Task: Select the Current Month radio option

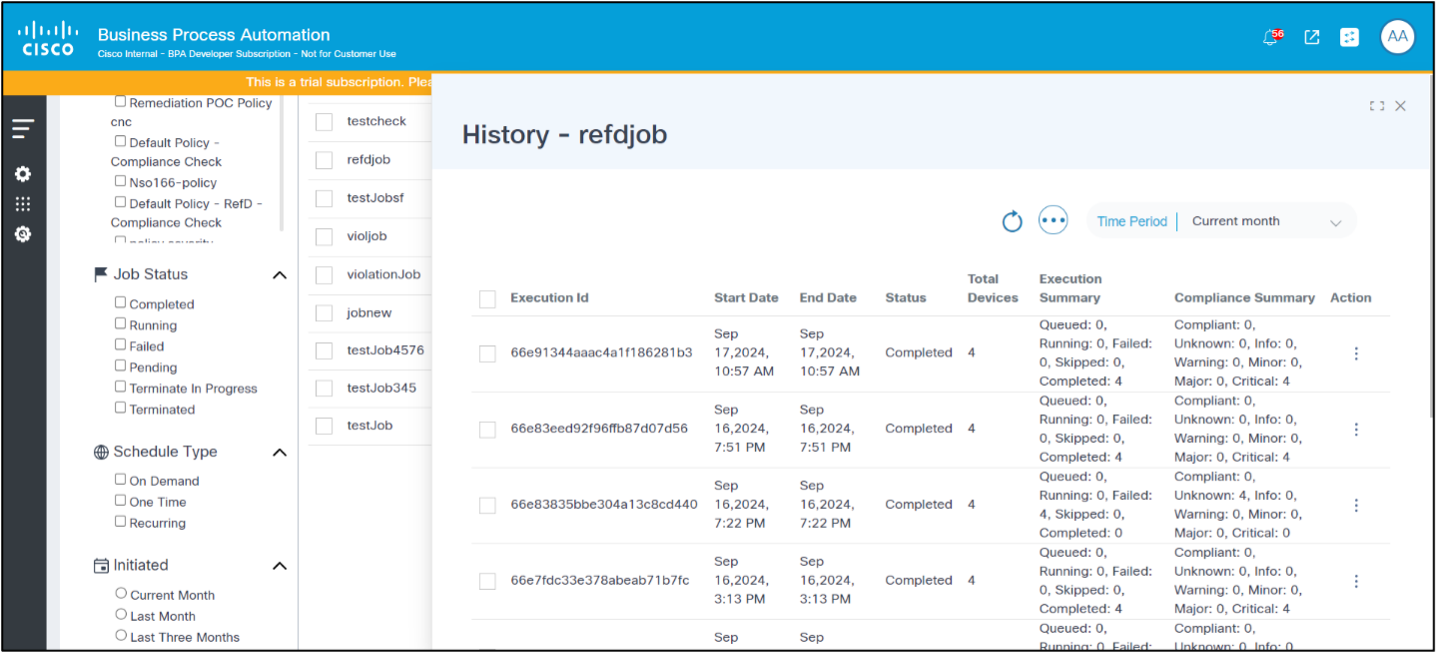Action: (x=121, y=593)
